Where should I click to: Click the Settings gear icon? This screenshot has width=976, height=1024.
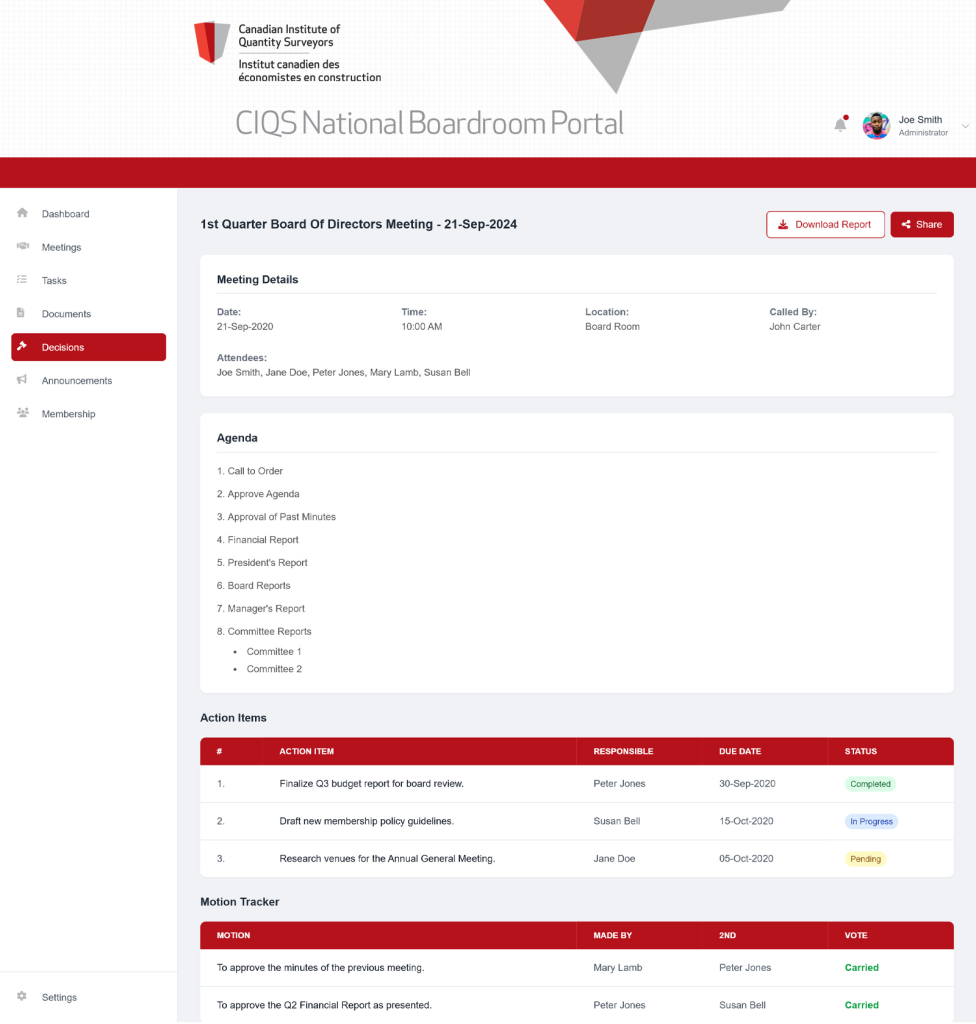pyautogui.click(x=22, y=997)
